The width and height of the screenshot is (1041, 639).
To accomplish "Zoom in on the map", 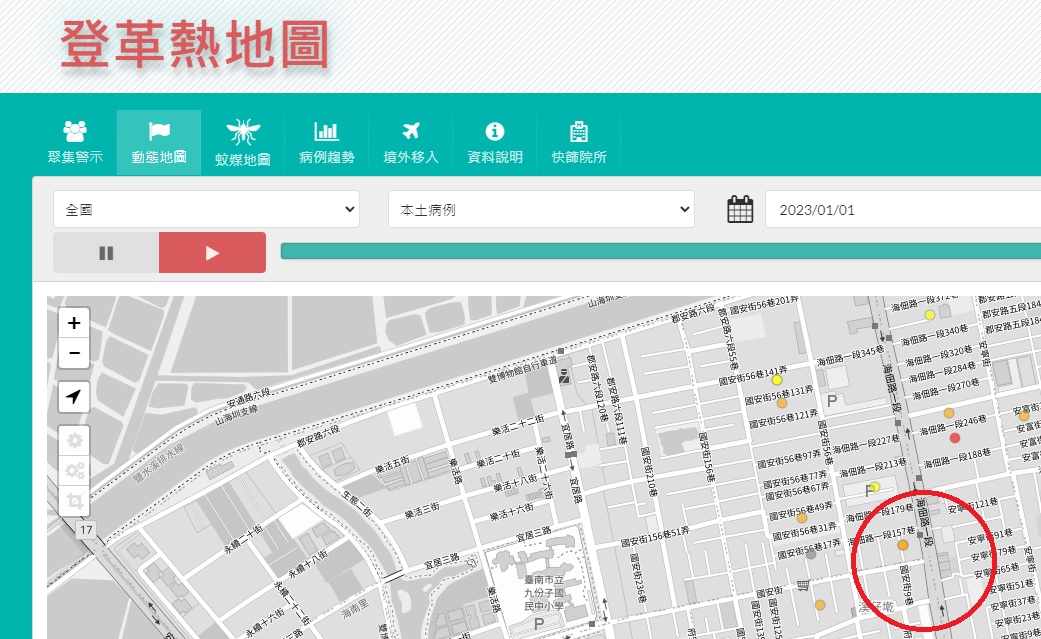I will click(x=74, y=323).
